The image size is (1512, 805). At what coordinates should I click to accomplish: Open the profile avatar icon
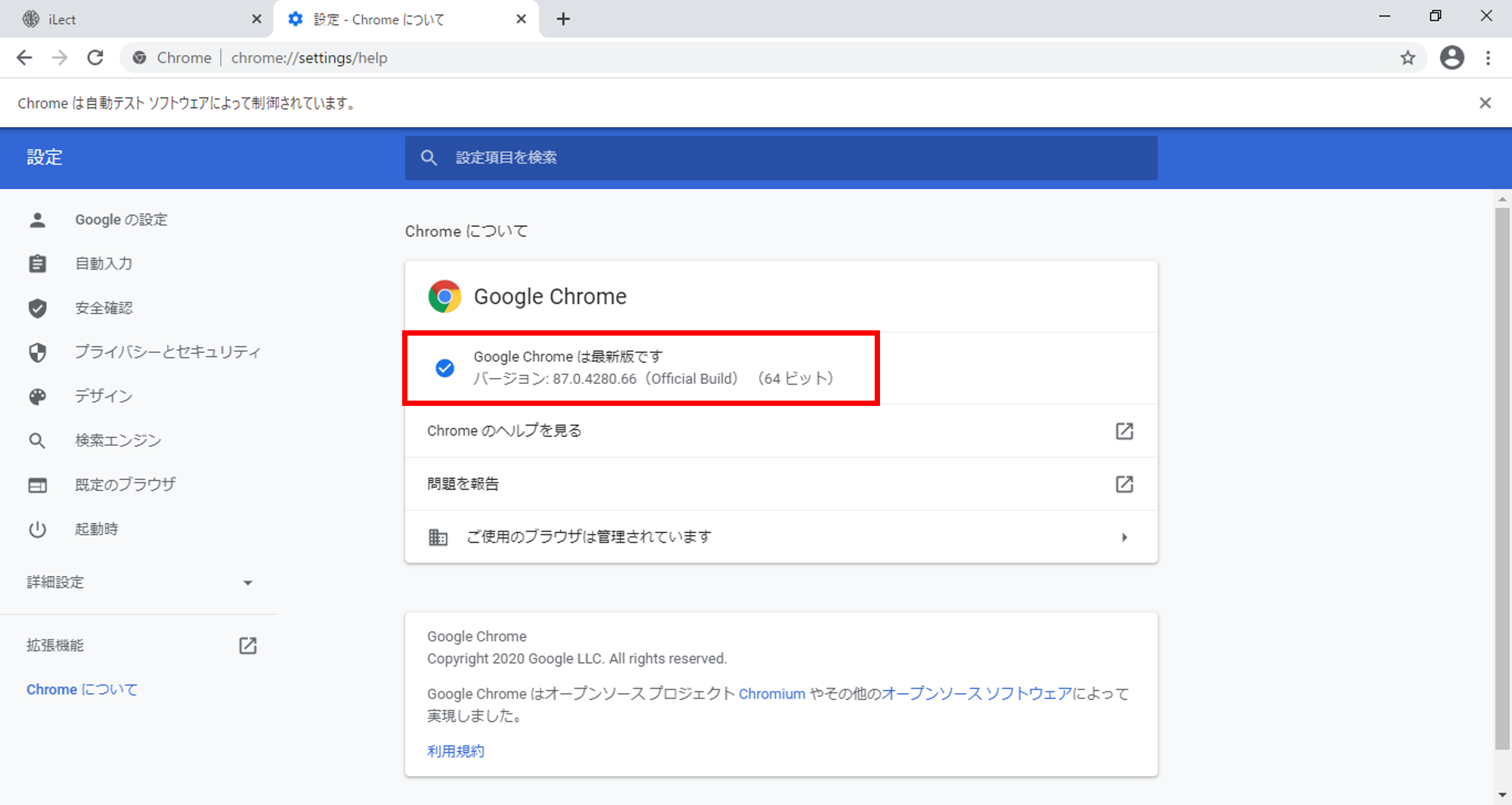(1452, 58)
